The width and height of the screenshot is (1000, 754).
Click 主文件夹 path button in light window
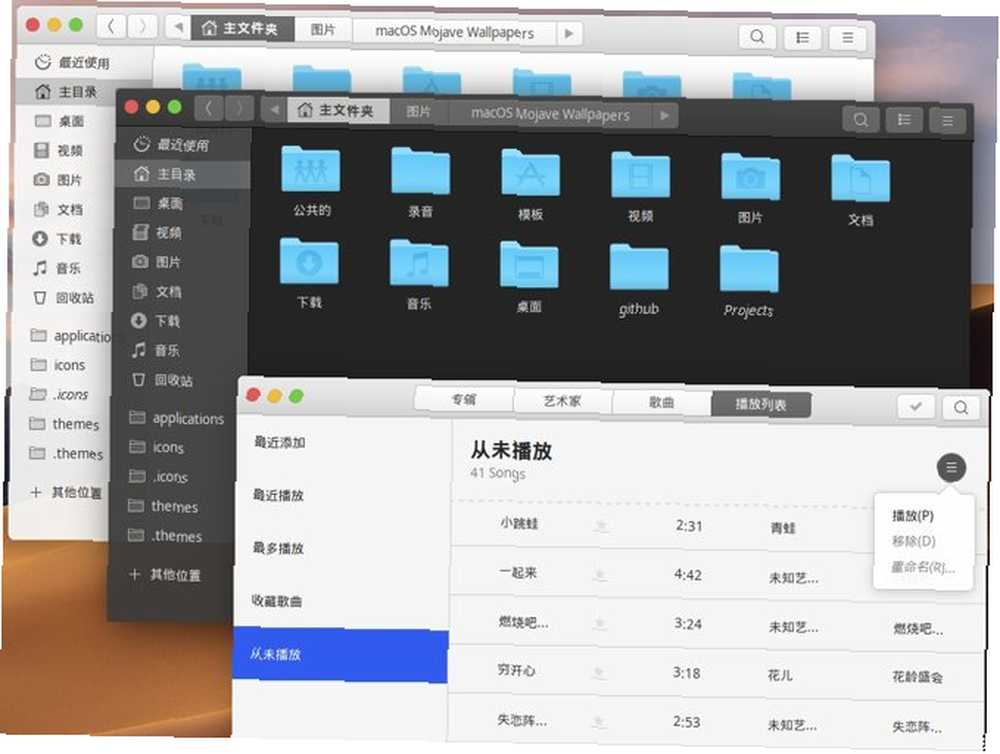[x=242, y=28]
